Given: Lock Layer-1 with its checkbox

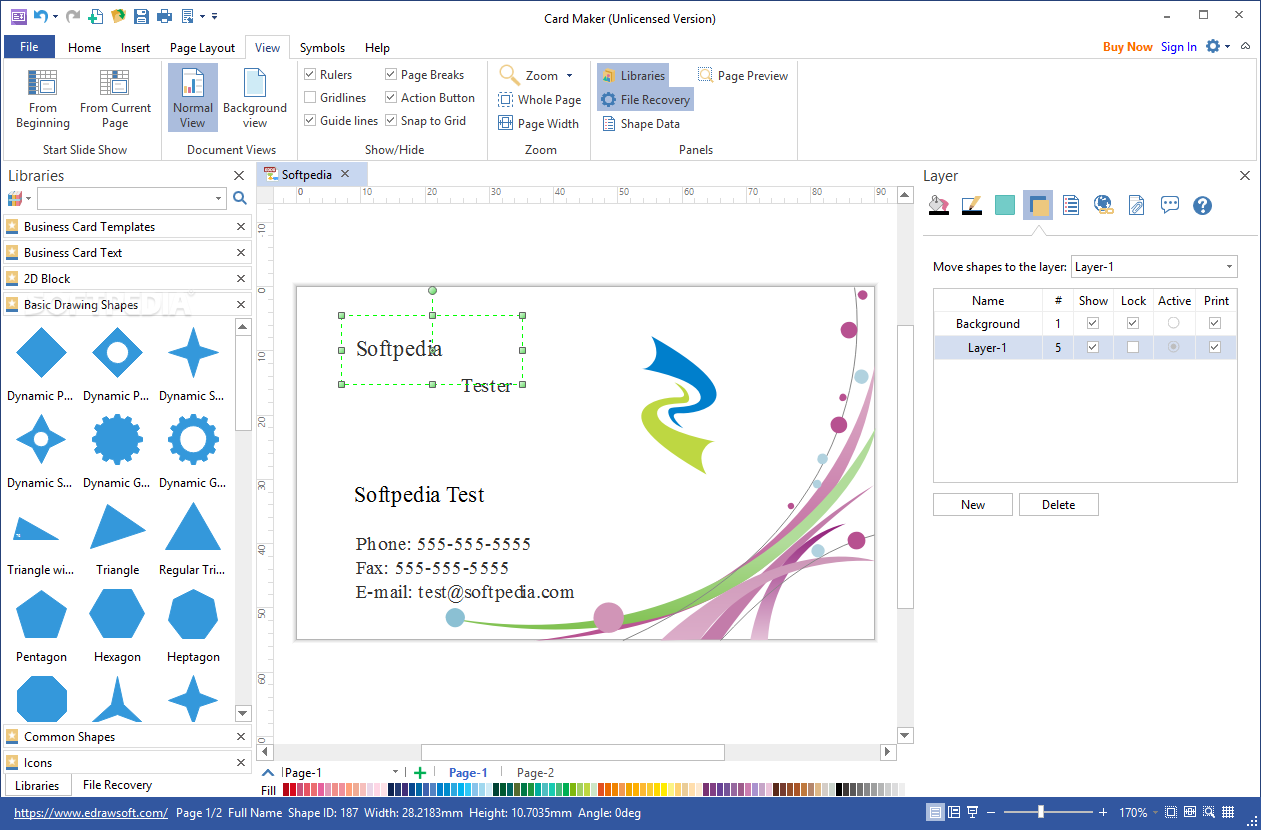Looking at the screenshot, I should click(x=1133, y=347).
